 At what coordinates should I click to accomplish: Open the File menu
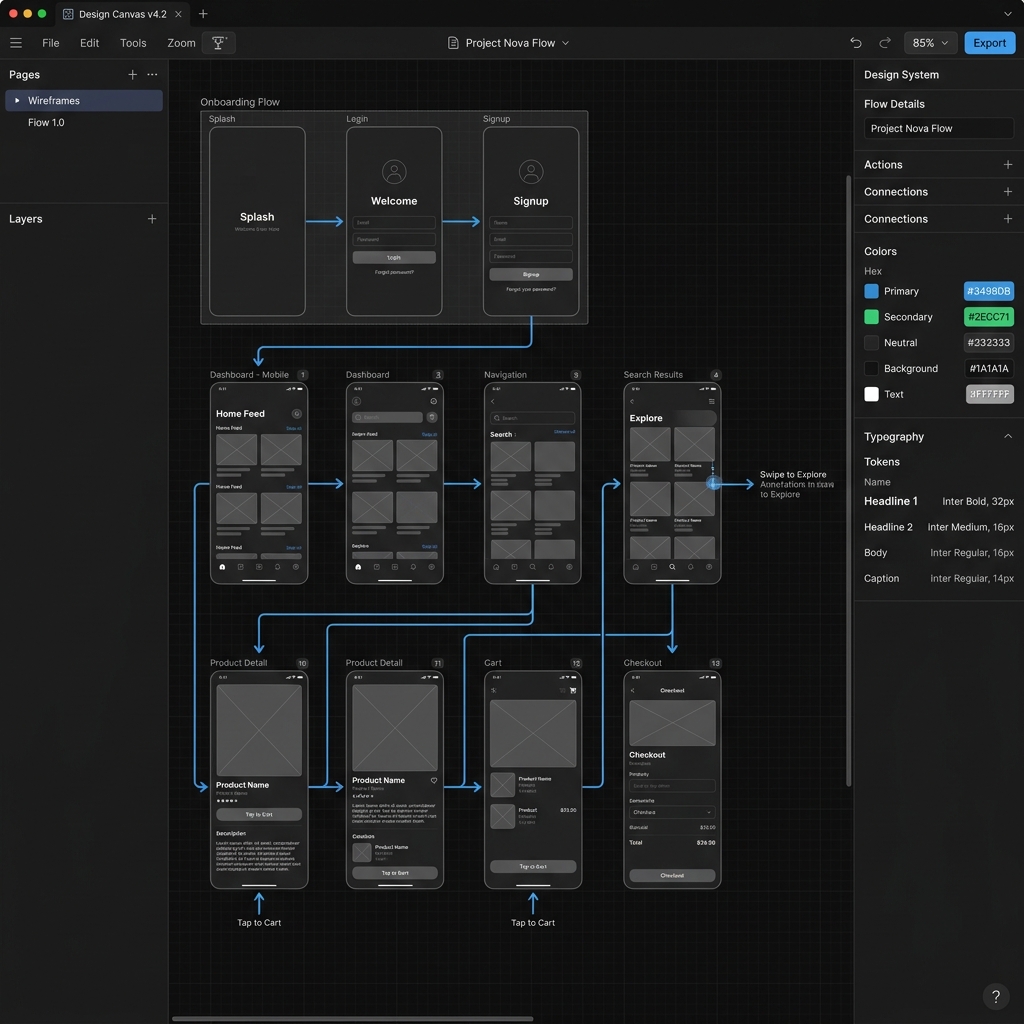point(50,42)
